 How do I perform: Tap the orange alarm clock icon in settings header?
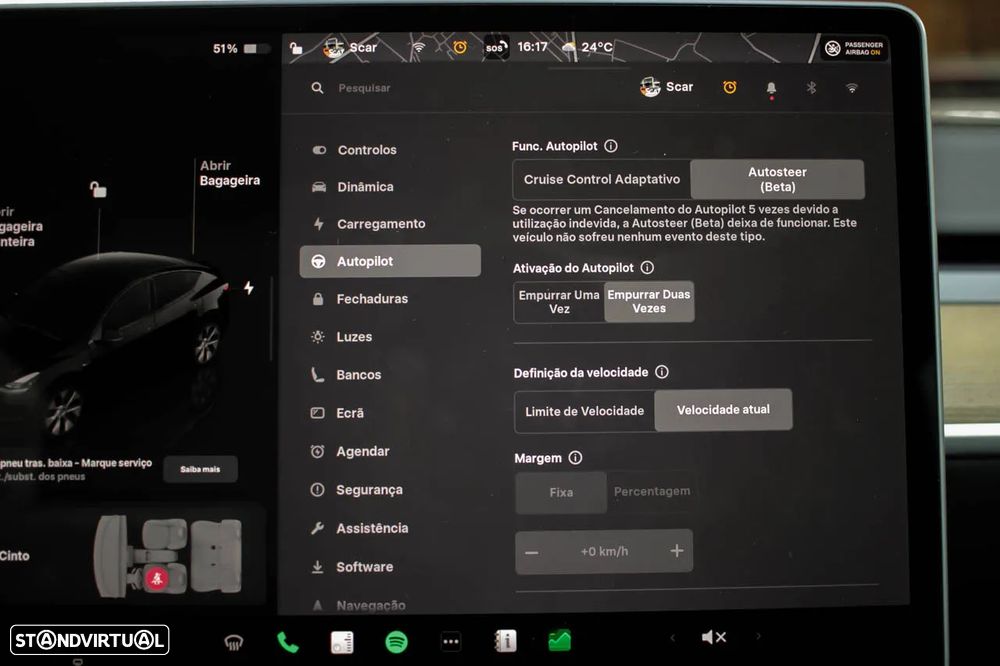(730, 87)
